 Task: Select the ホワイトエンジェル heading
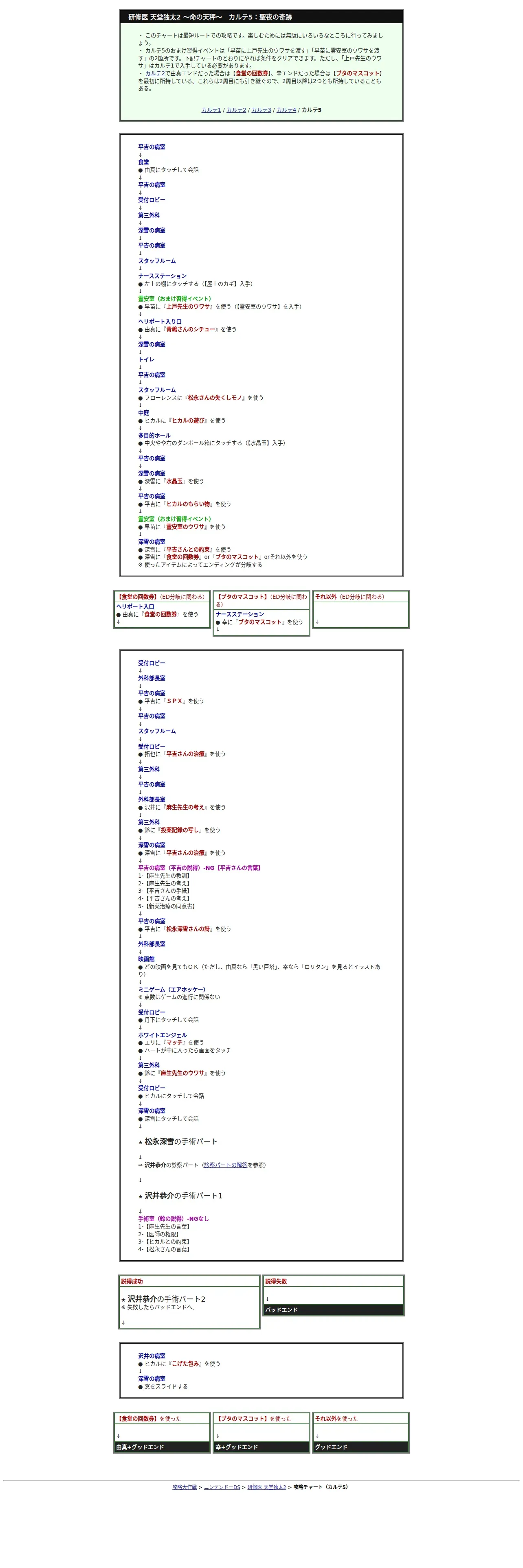tap(162, 1036)
